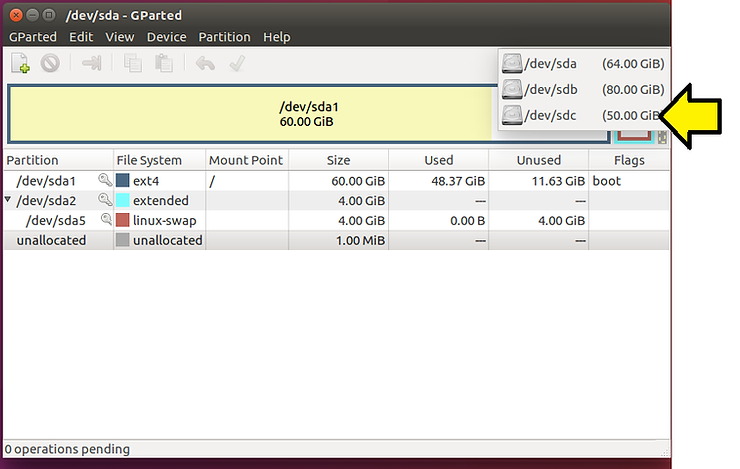740x469 pixels.
Task: Open the View menu
Action: 119,37
